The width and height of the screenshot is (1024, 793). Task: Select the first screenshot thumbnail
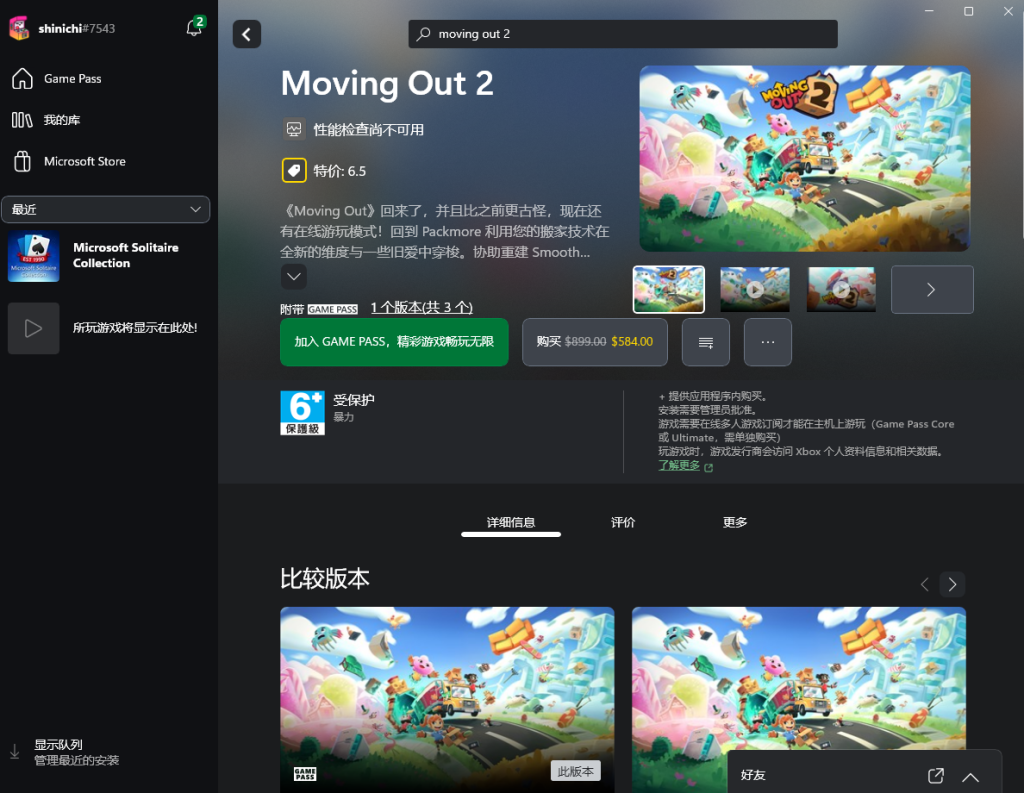[669, 289]
